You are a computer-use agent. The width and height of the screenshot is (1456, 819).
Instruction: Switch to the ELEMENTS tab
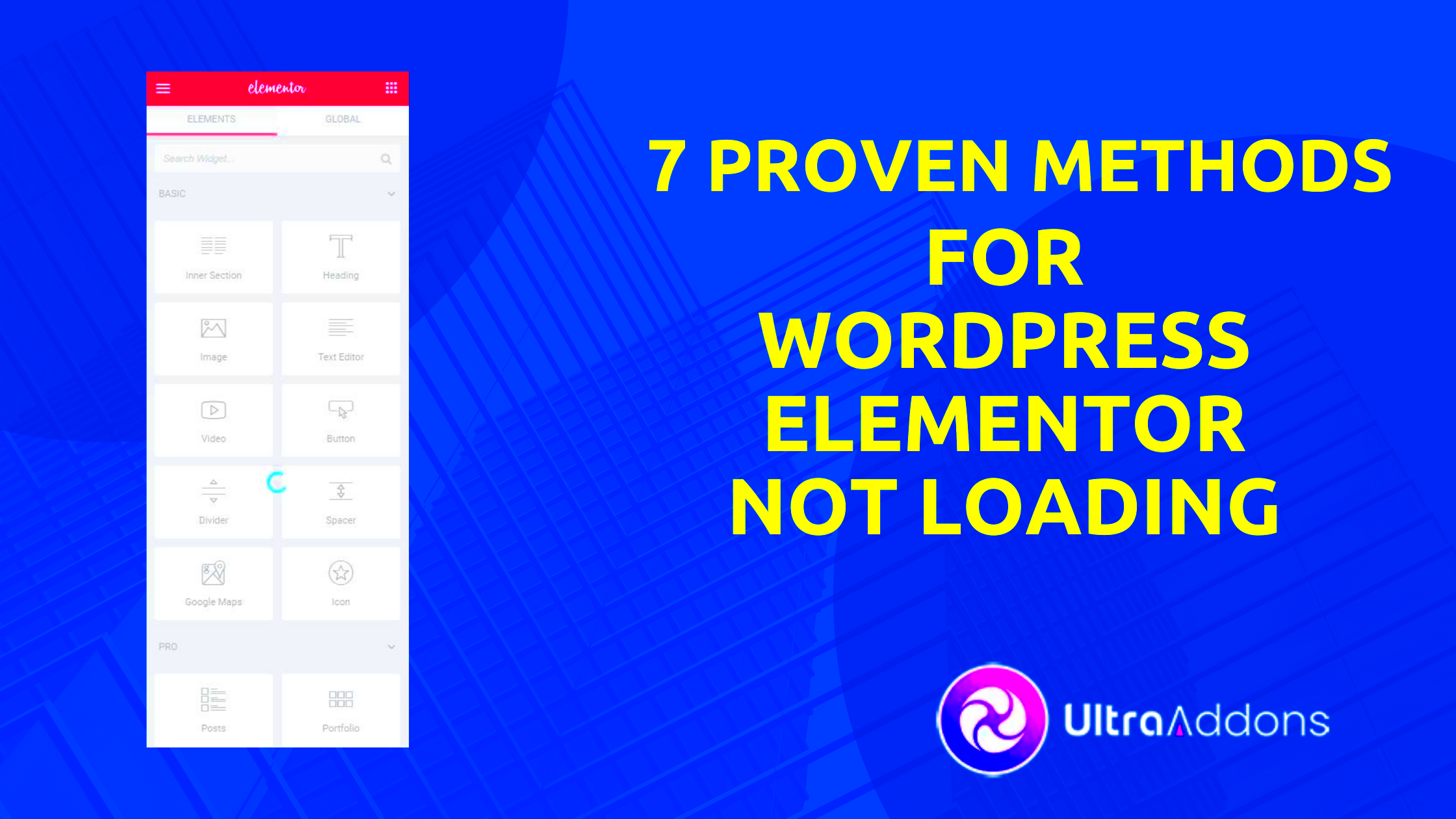point(211,118)
